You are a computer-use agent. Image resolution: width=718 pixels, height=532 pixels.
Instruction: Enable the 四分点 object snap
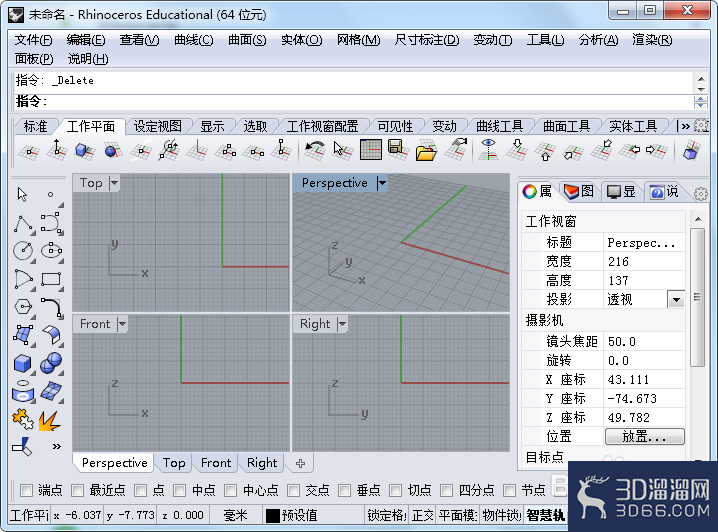[446, 490]
